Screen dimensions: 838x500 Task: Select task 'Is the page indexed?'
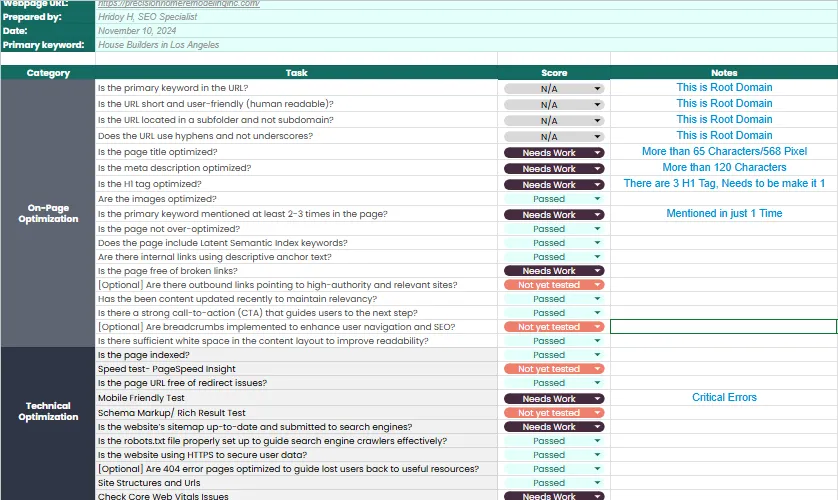[x=297, y=355]
